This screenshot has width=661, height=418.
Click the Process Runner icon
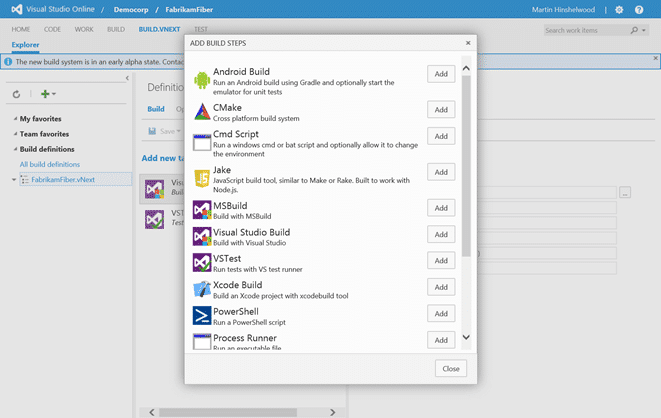pyautogui.click(x=202, y=342)
